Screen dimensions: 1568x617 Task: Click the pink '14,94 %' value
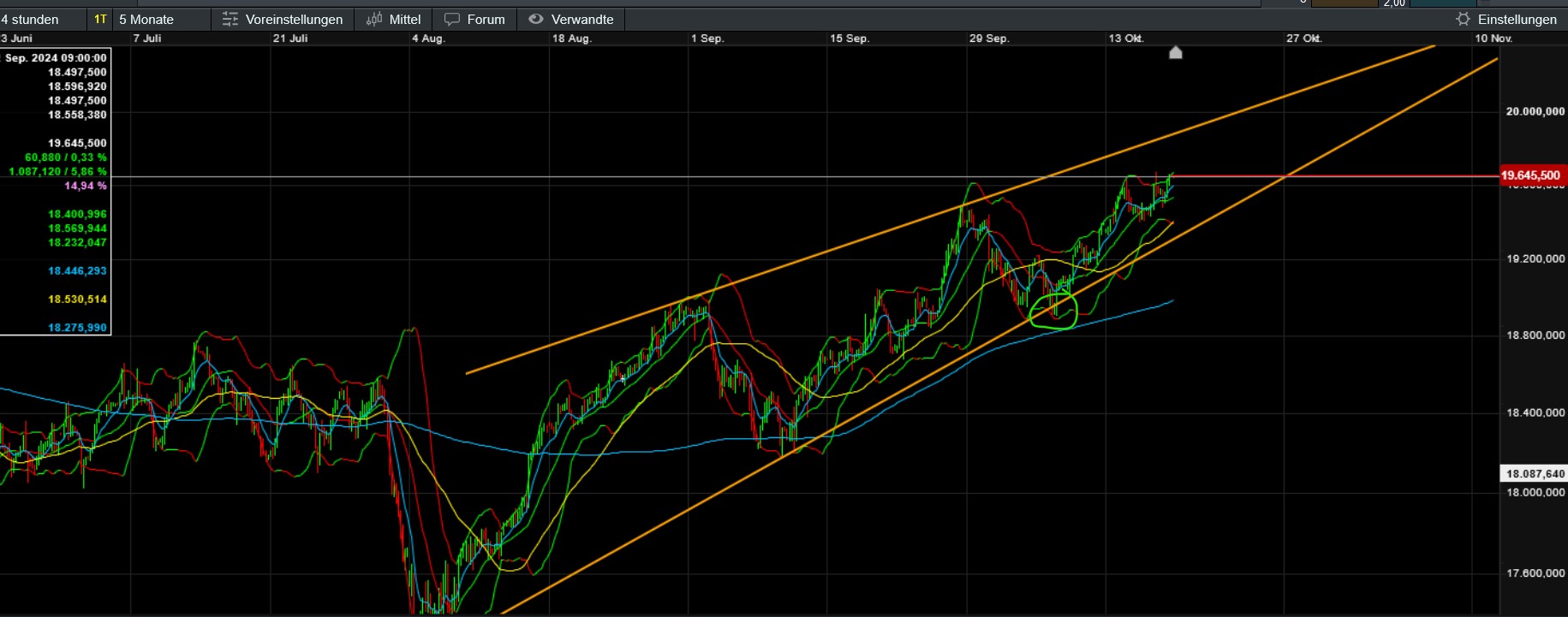tap(86, 186)
